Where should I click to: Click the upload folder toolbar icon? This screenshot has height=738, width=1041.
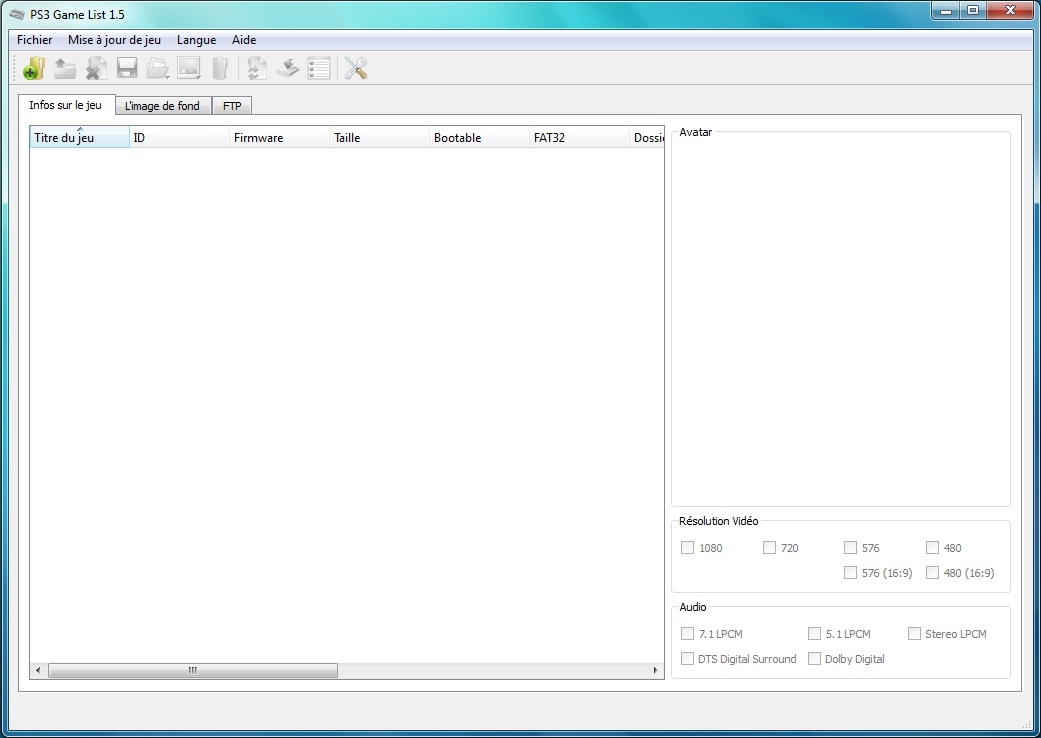tap(64, 68)
